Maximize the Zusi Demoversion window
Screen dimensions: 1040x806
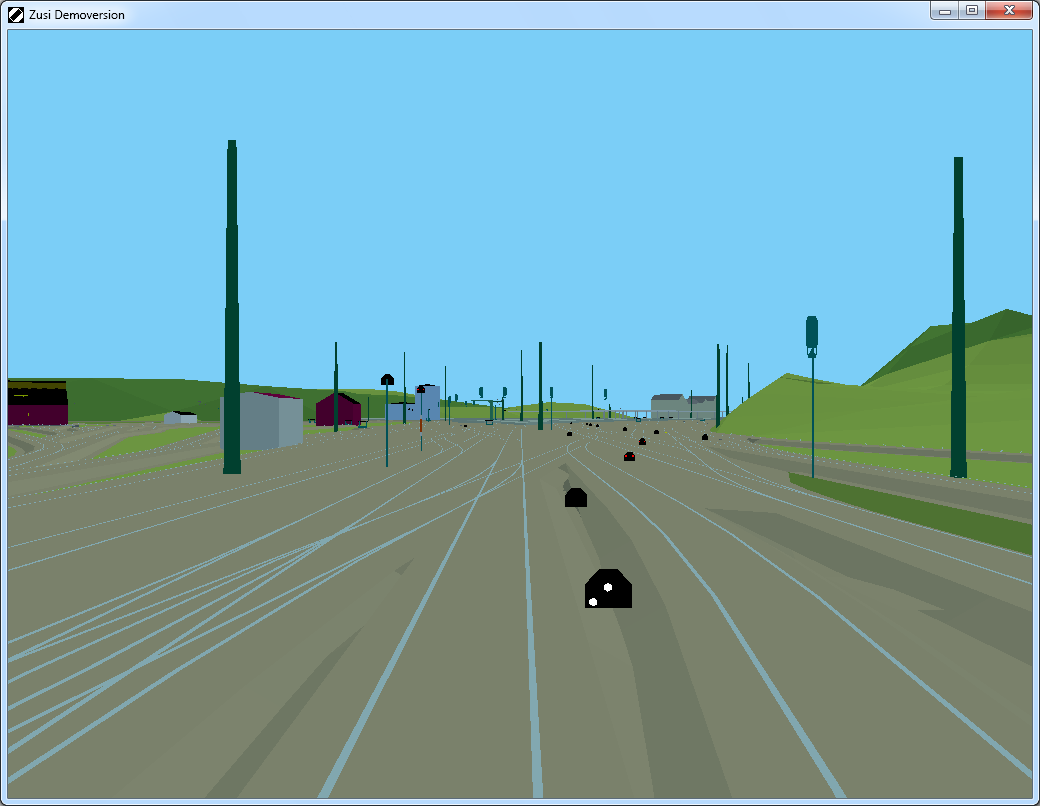pos(971,11)
